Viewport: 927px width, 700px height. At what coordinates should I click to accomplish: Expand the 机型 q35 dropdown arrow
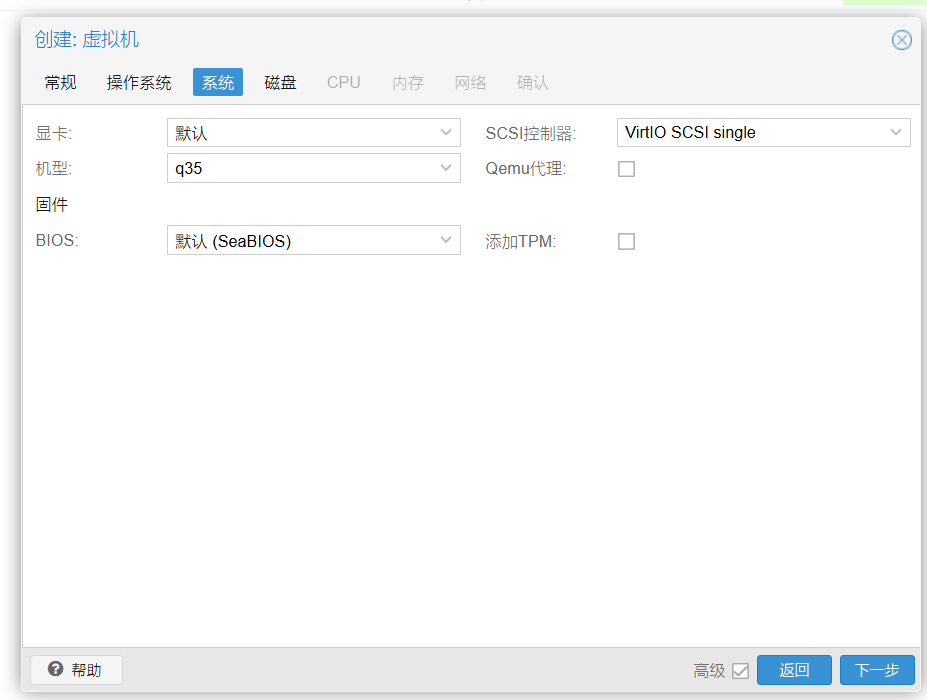click(x=446, y=168)
